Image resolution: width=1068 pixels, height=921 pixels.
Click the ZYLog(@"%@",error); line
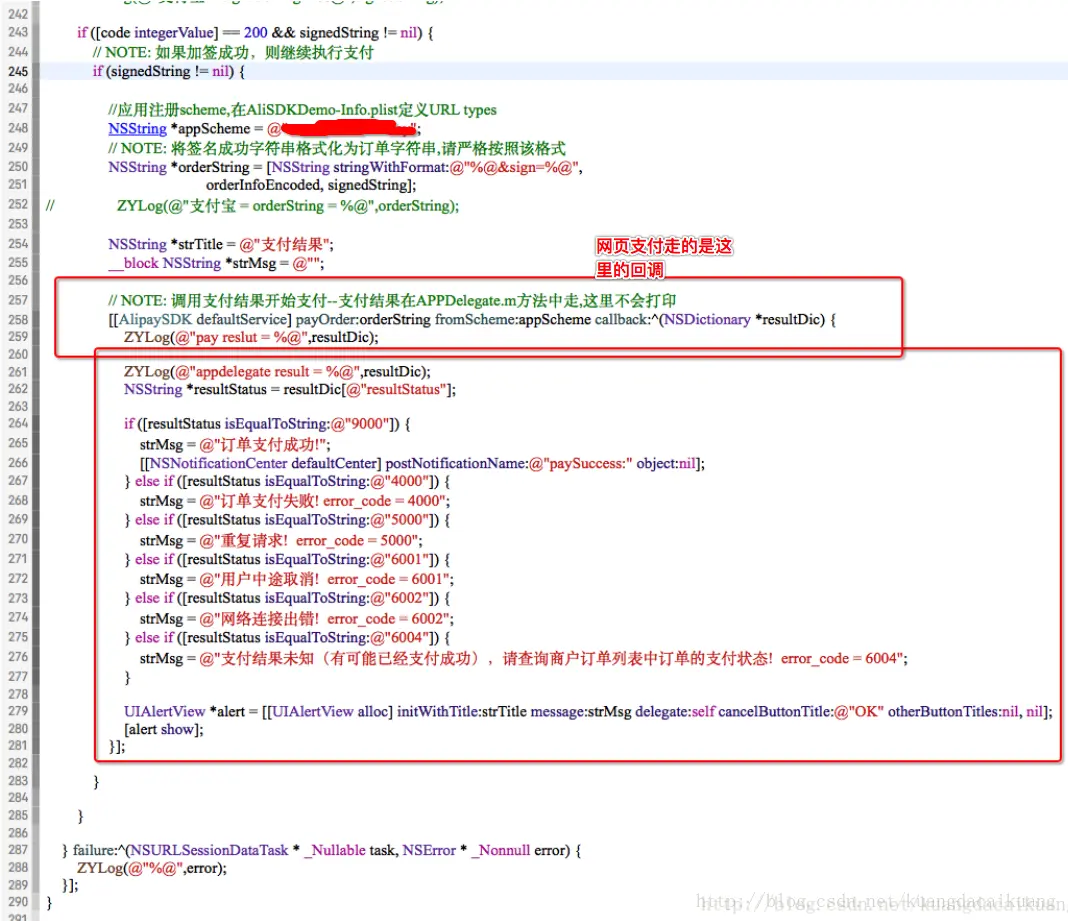click(x=151, y=869)
